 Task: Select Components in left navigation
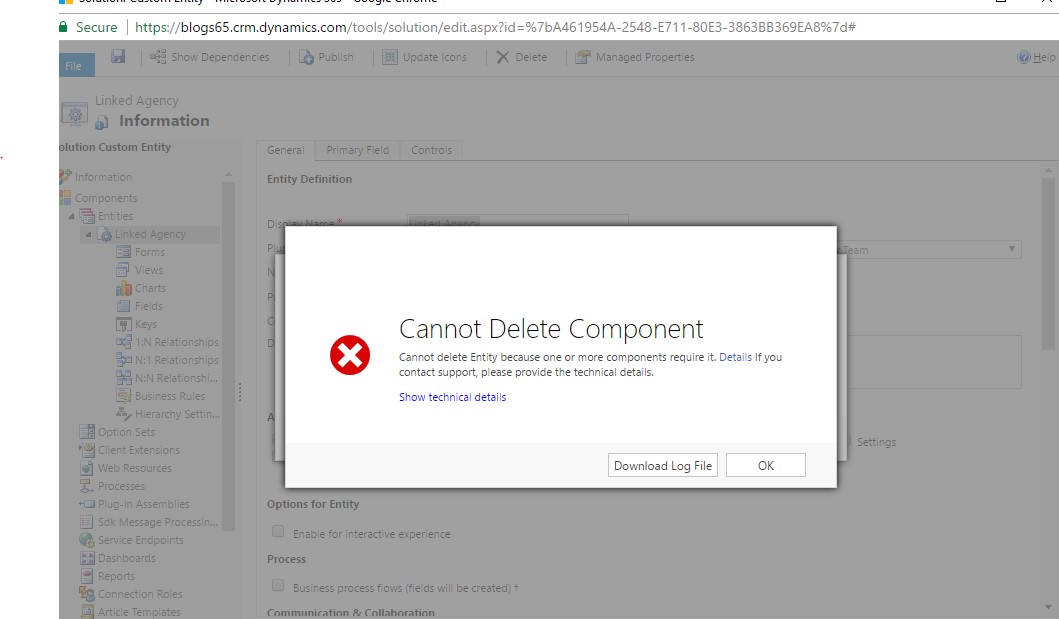(106, 198)
